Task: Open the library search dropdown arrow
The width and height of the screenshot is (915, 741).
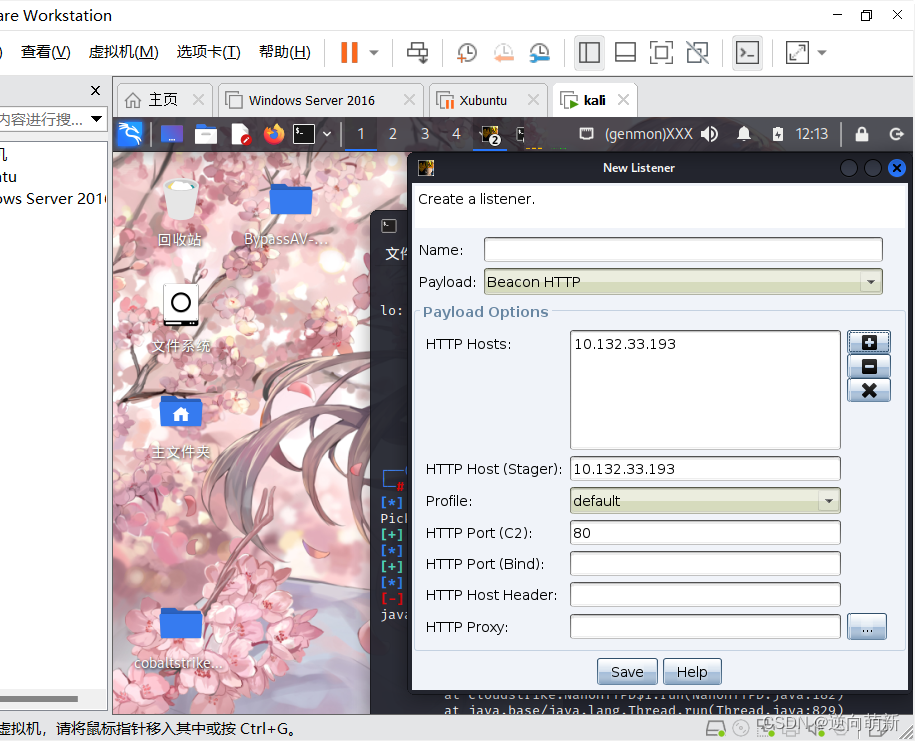Action: pos(96,119)
